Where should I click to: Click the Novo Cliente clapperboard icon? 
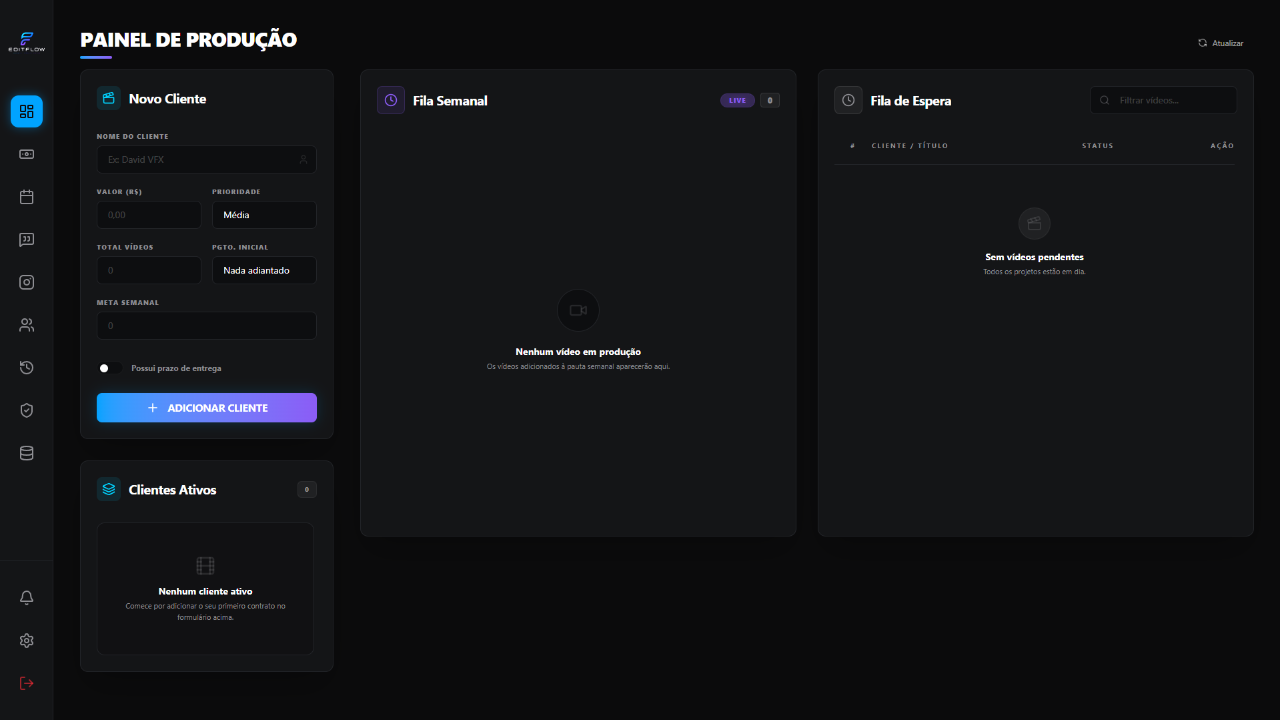[x=109, y=98]
